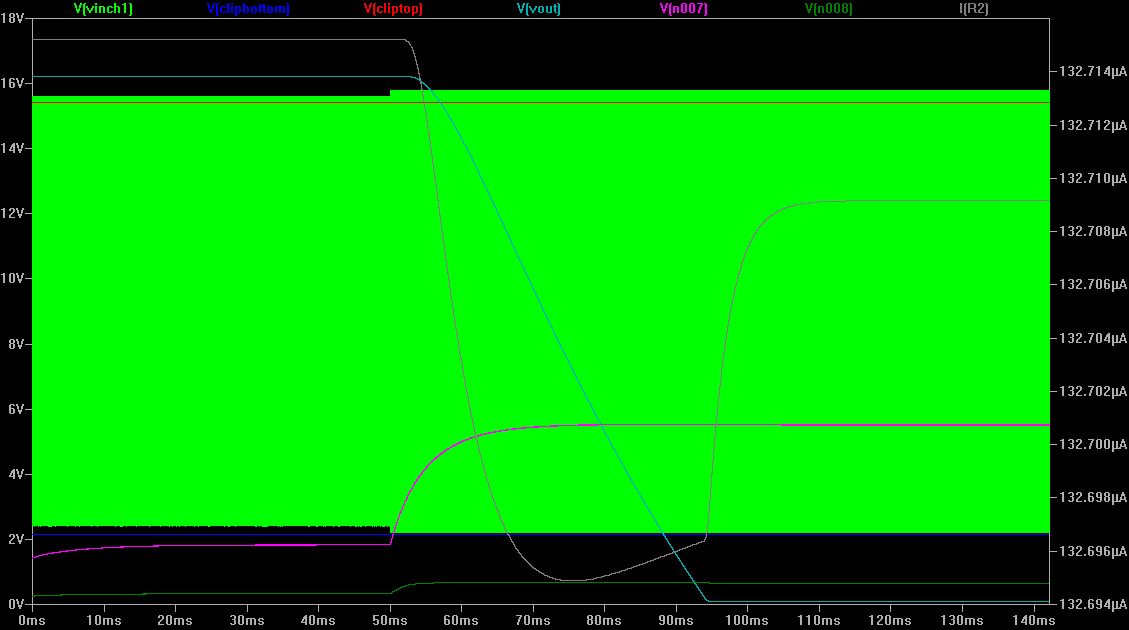The image size is (1129, 630).
Task: Click the 132.706µA right axis label
Action: point(1093,284)
